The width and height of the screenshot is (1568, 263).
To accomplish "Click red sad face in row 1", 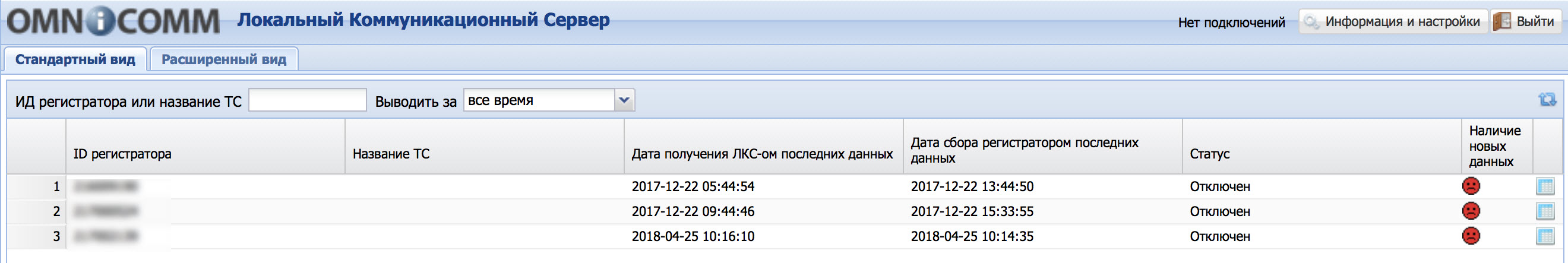I will click(x=1471, y=186).
